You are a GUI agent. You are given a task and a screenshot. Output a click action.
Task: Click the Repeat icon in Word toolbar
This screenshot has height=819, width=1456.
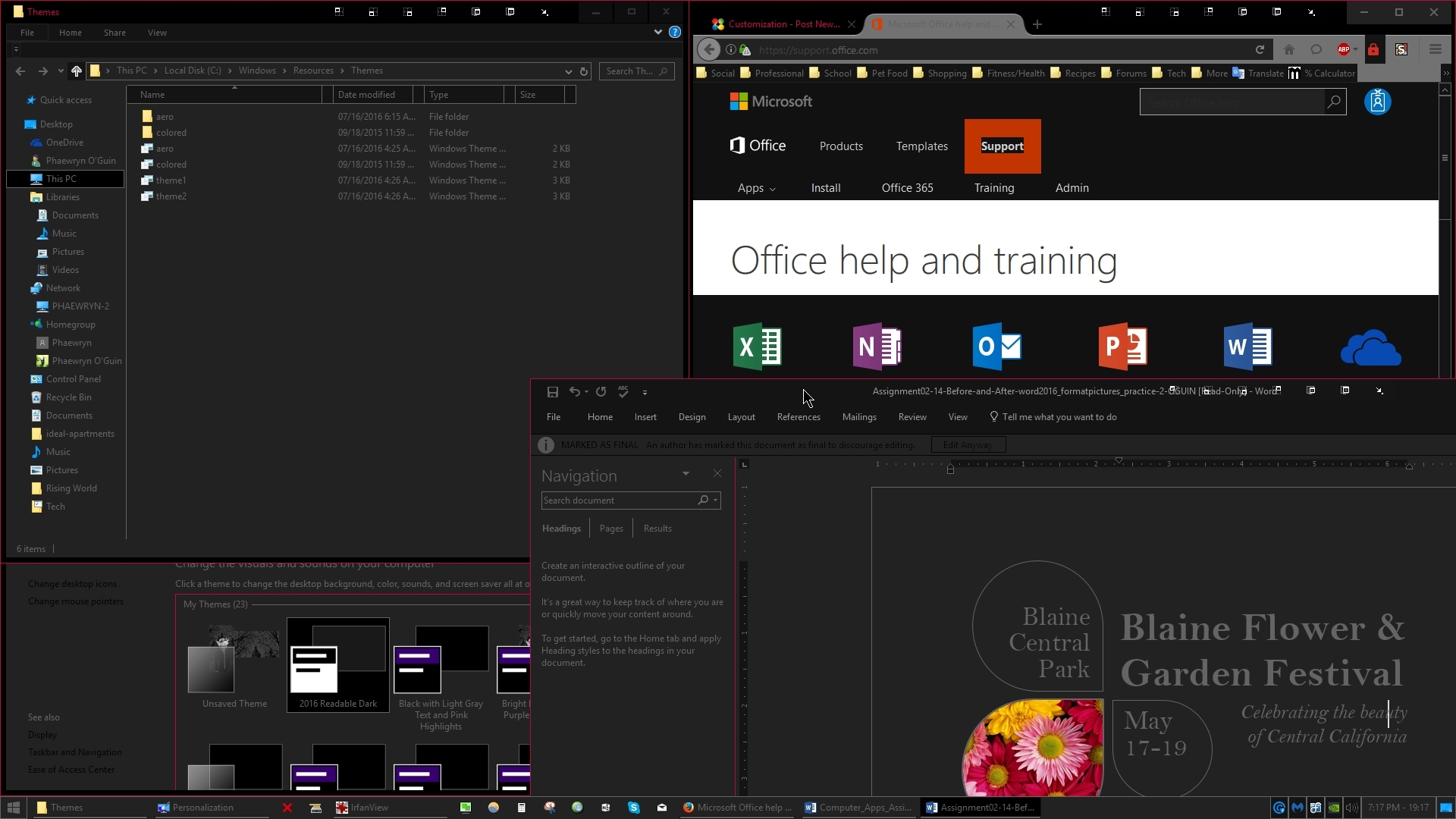coord(601,392)
